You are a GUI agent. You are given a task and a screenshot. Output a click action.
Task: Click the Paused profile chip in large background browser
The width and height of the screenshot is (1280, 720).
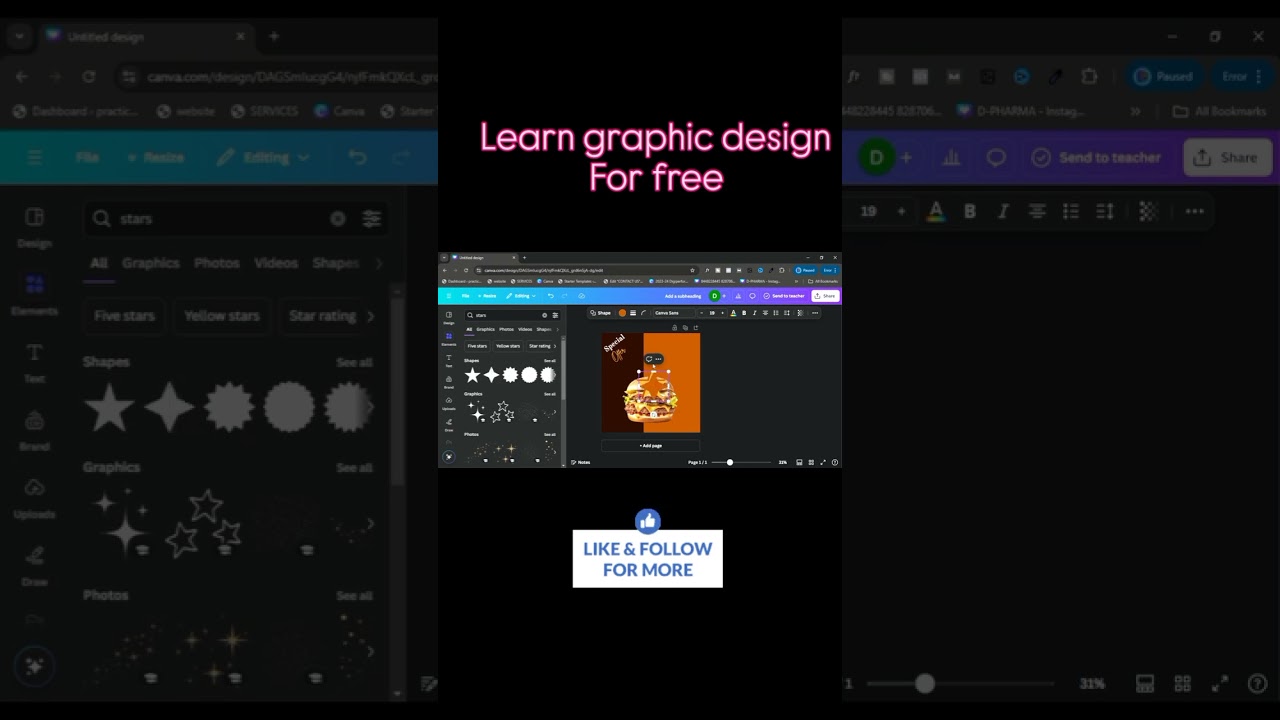point(1165,76)
